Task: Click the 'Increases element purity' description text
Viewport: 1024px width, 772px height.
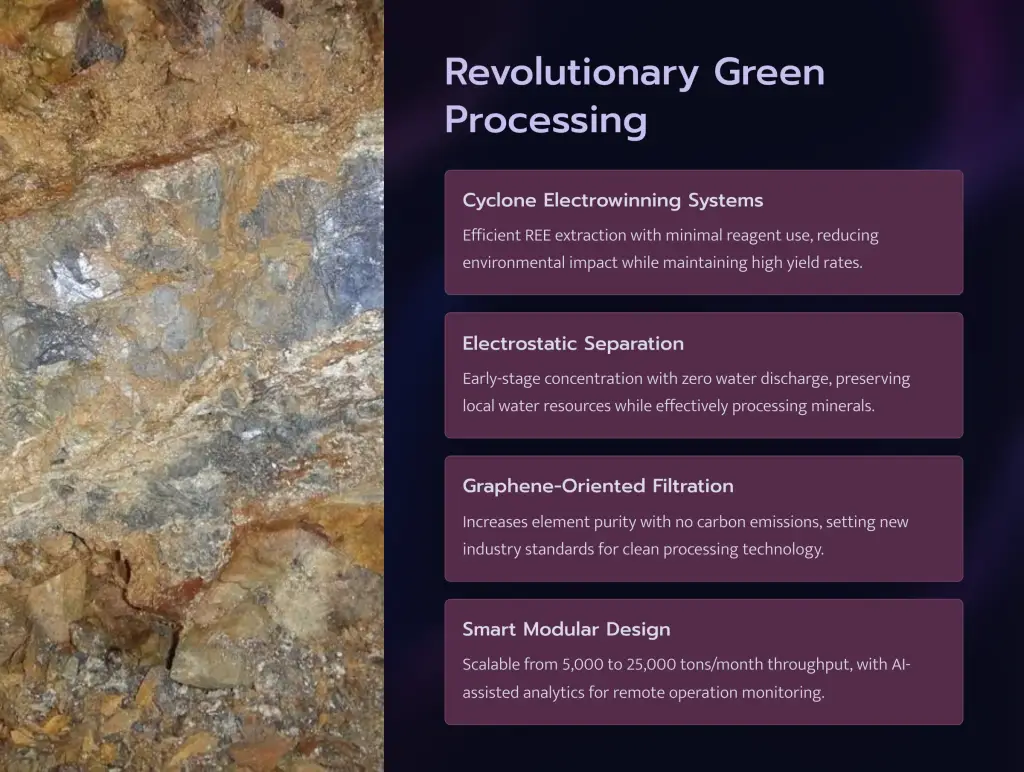Action: [x=685, y=536]
